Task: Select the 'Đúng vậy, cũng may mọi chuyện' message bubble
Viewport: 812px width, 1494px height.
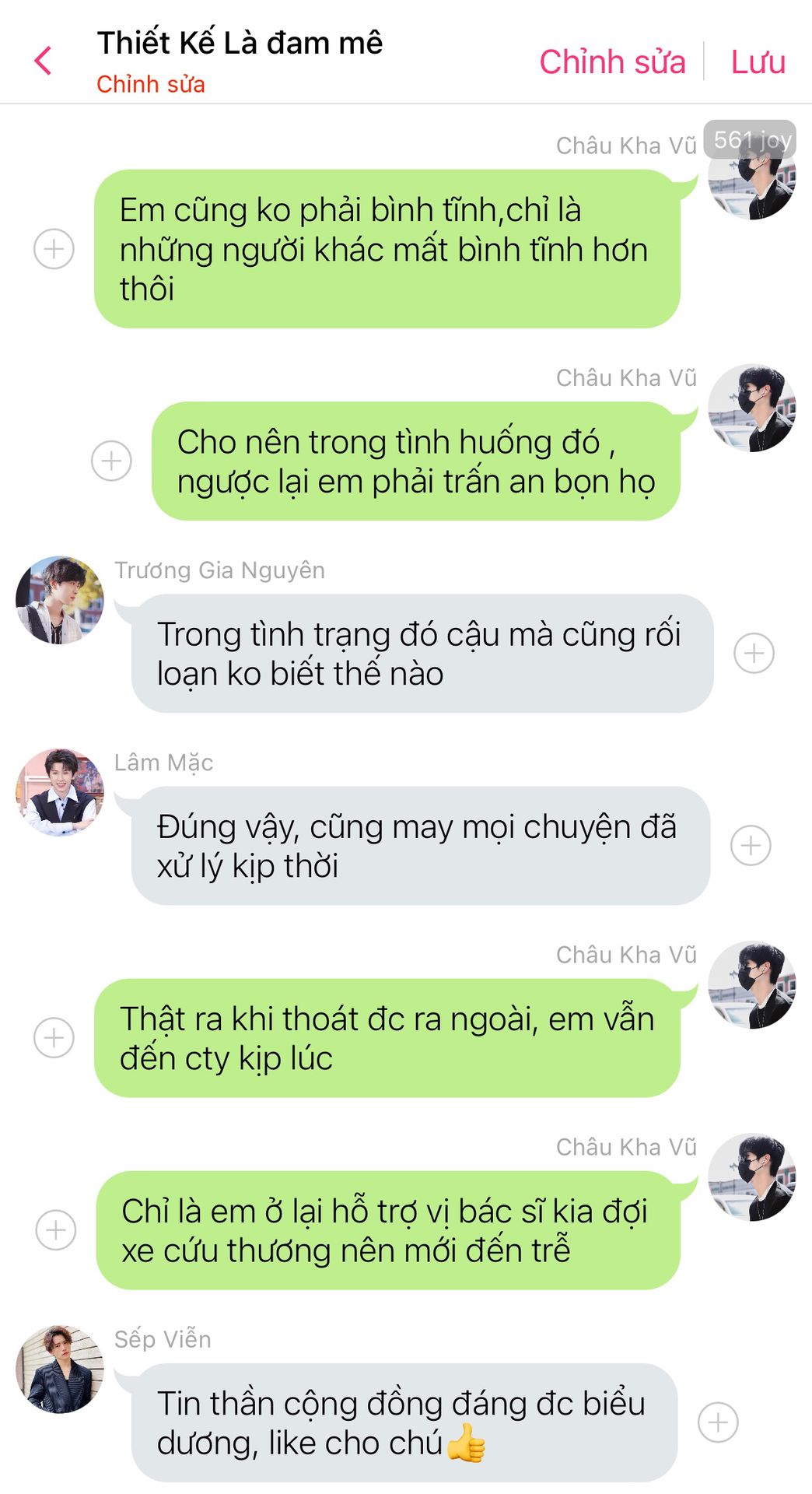Action: click(x=421, y=846)
